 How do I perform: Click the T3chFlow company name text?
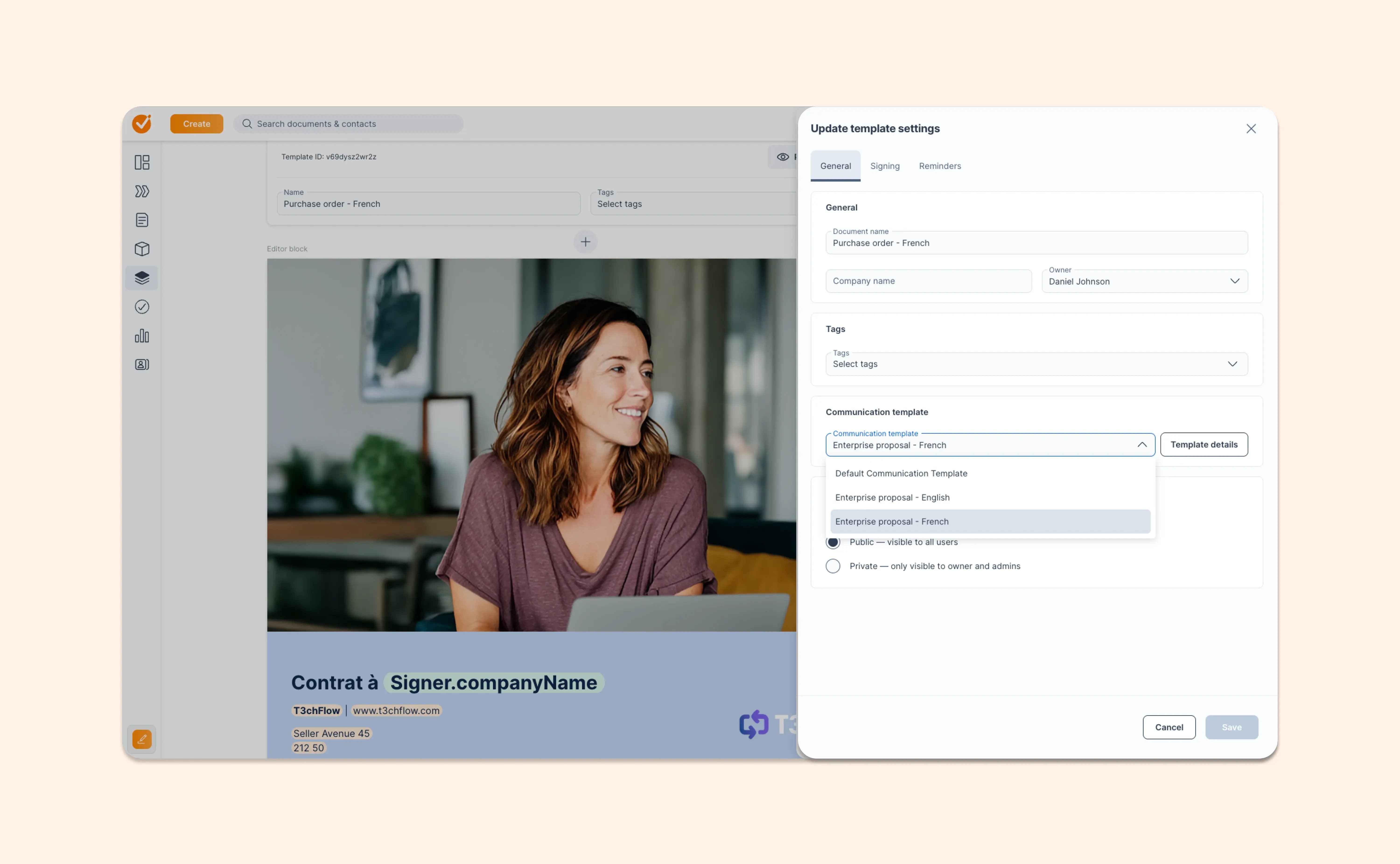[317, 711]
